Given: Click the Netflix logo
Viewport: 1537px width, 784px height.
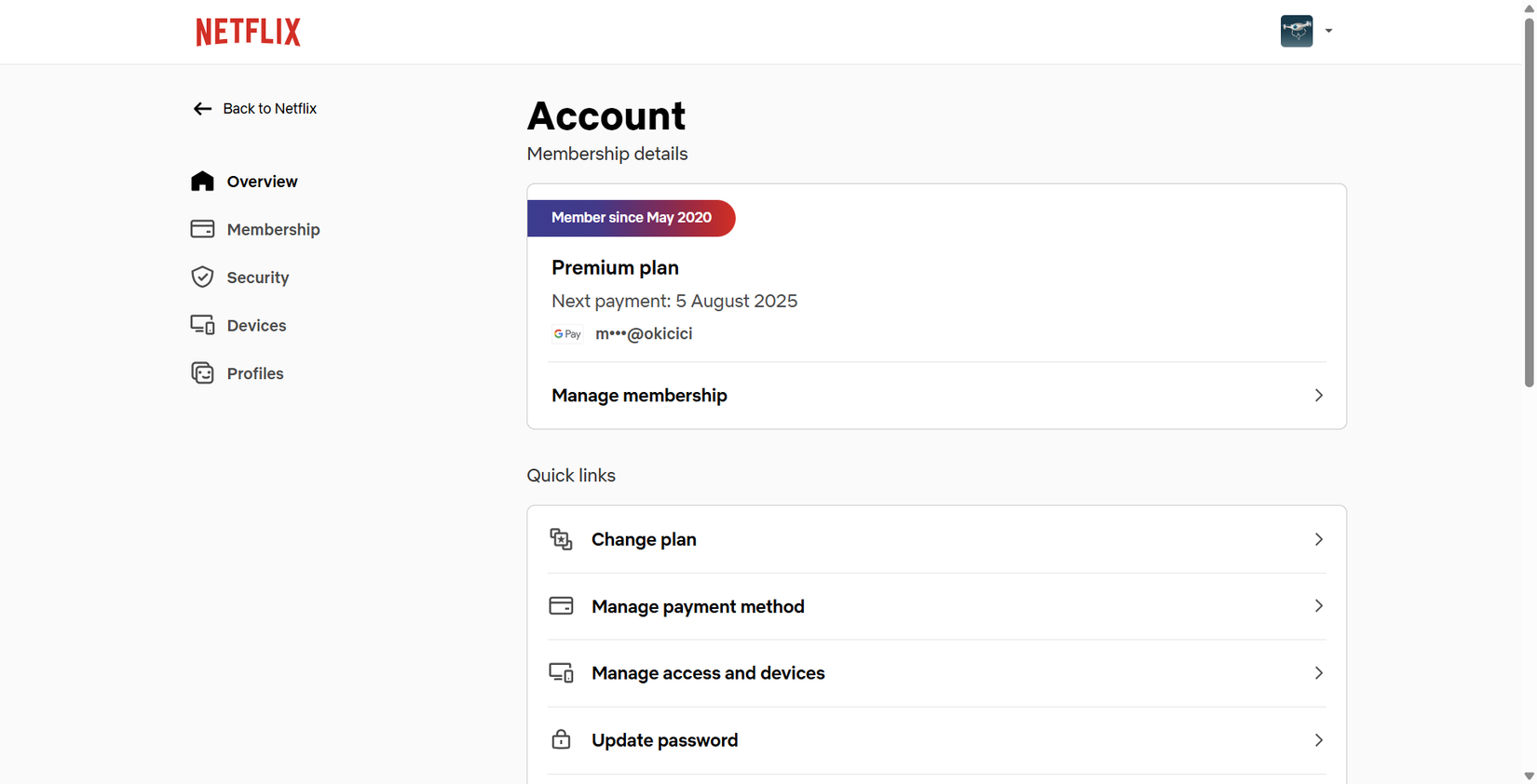Looking at the screenshot, I should tap(248, 32).
